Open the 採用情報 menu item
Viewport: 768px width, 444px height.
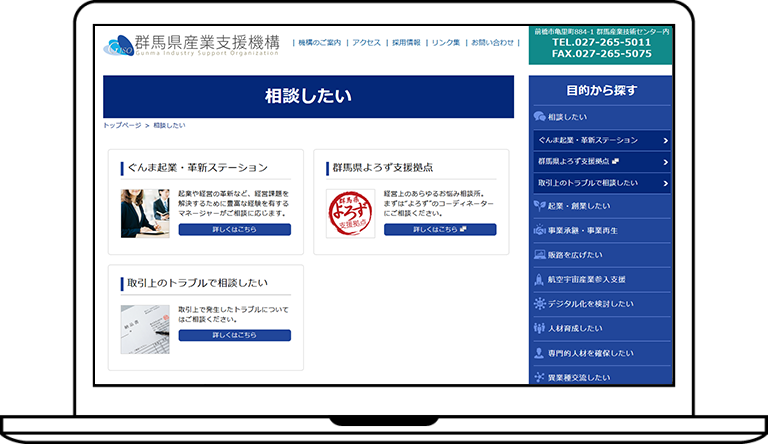(x=406, y=43)
